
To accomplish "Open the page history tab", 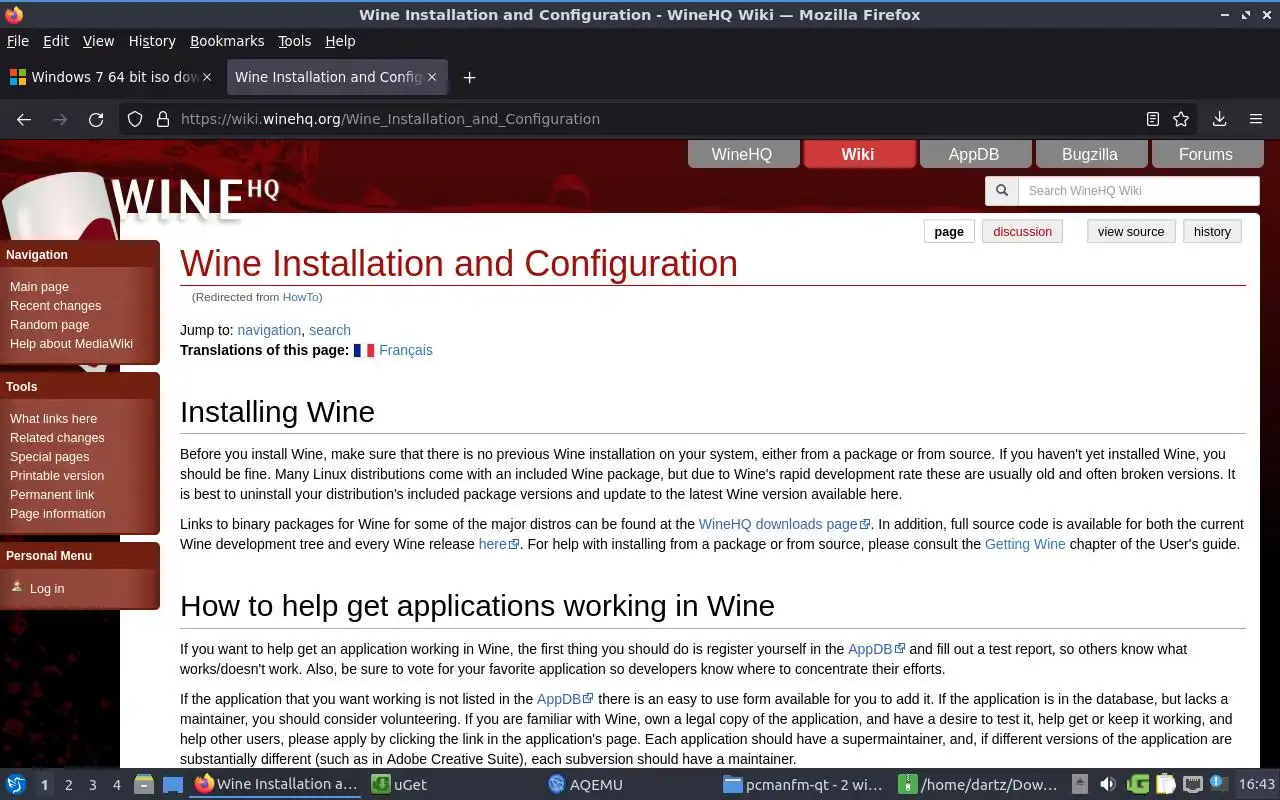I will 1212,231.
